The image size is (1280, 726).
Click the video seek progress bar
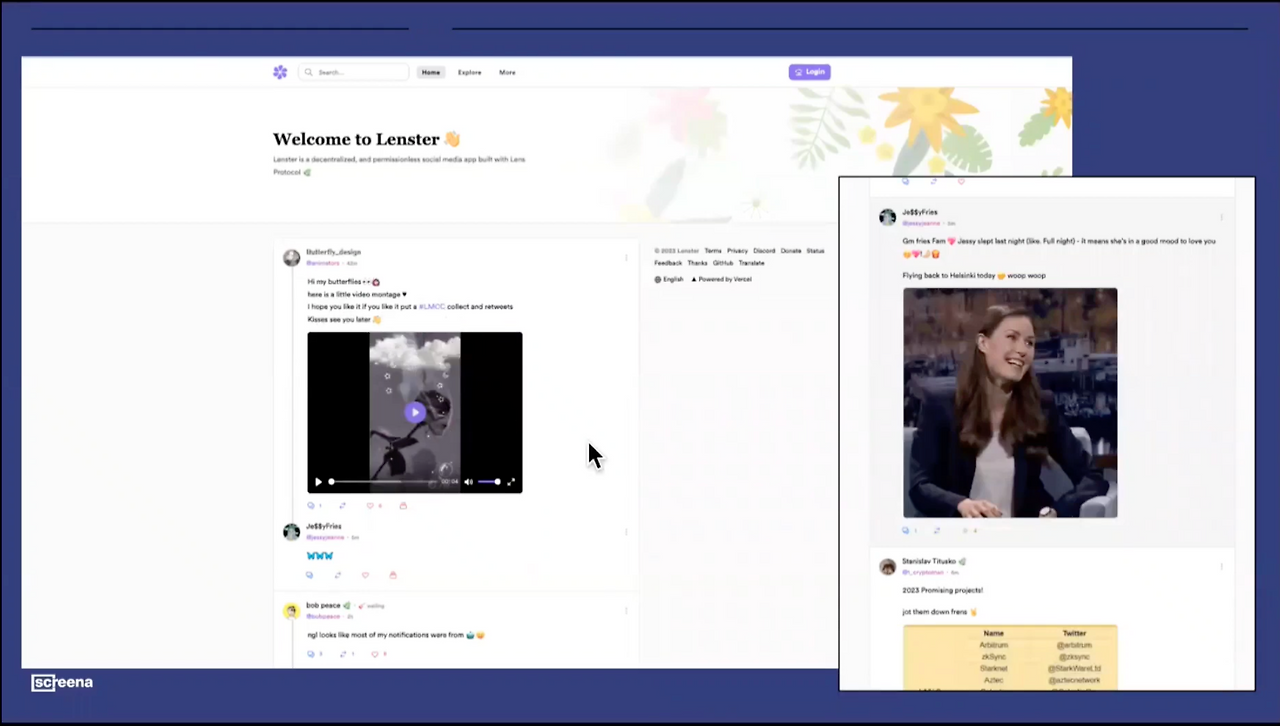382,482
